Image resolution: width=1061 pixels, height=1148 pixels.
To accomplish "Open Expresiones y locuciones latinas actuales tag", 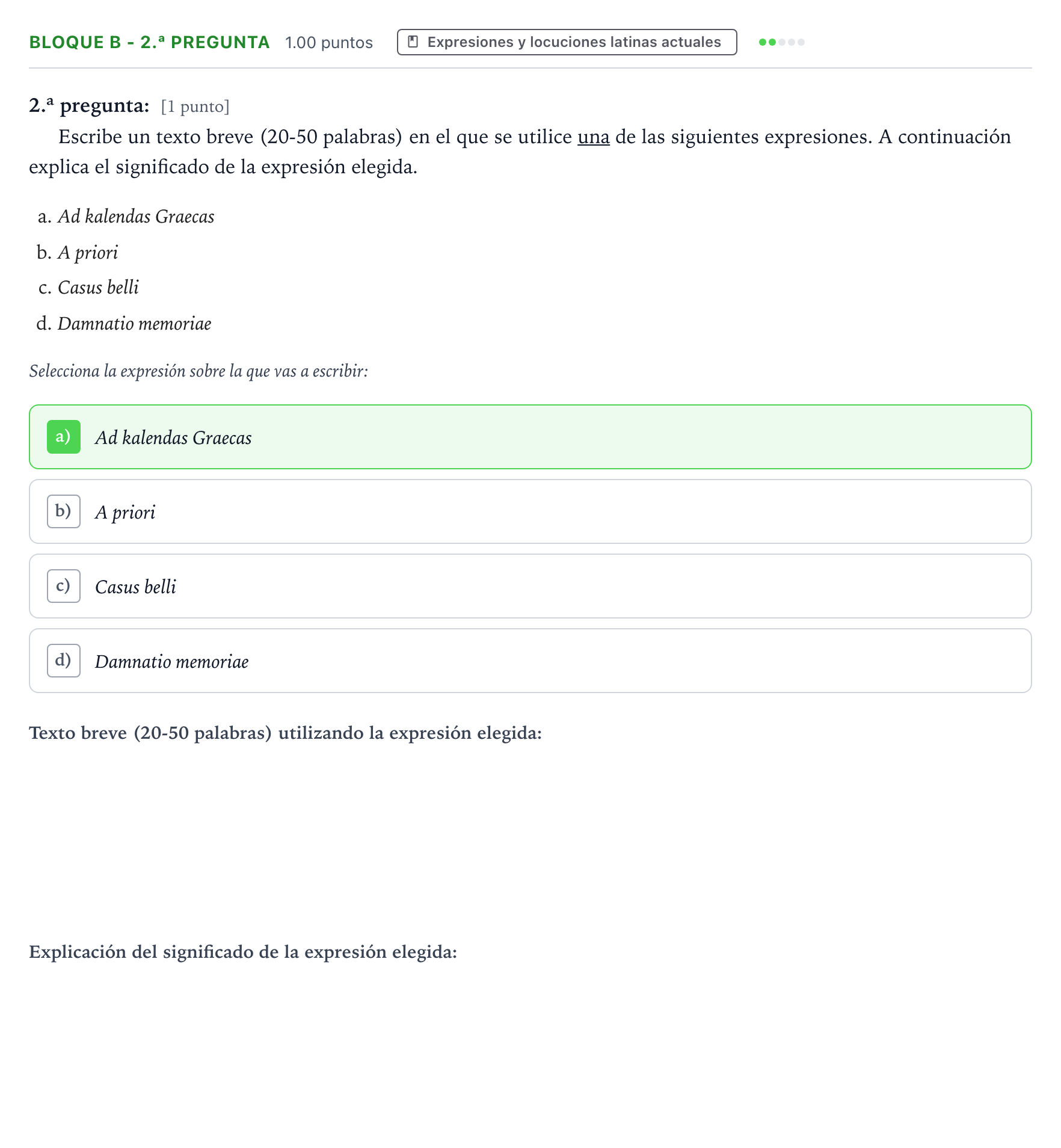I will coord(567,42).
